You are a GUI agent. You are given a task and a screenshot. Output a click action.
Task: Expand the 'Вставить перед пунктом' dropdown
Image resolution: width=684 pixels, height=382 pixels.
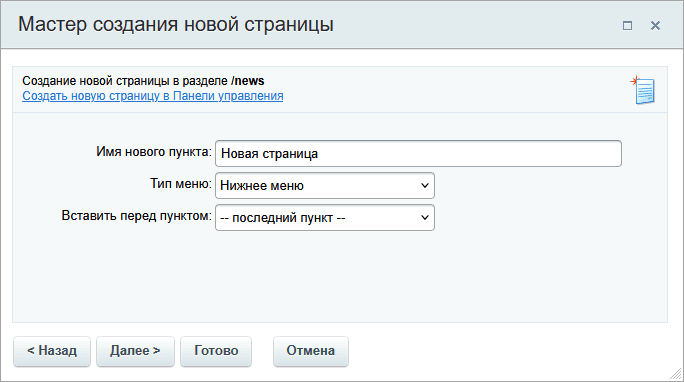click(325, 218)
